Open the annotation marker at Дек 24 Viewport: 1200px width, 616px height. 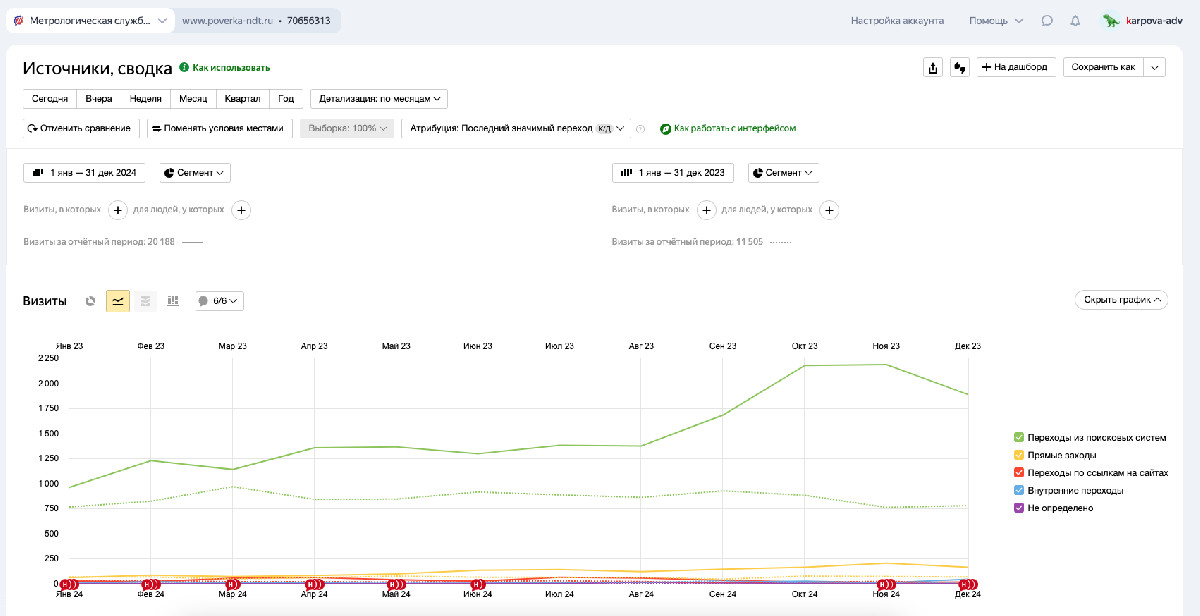coord(968,584)
